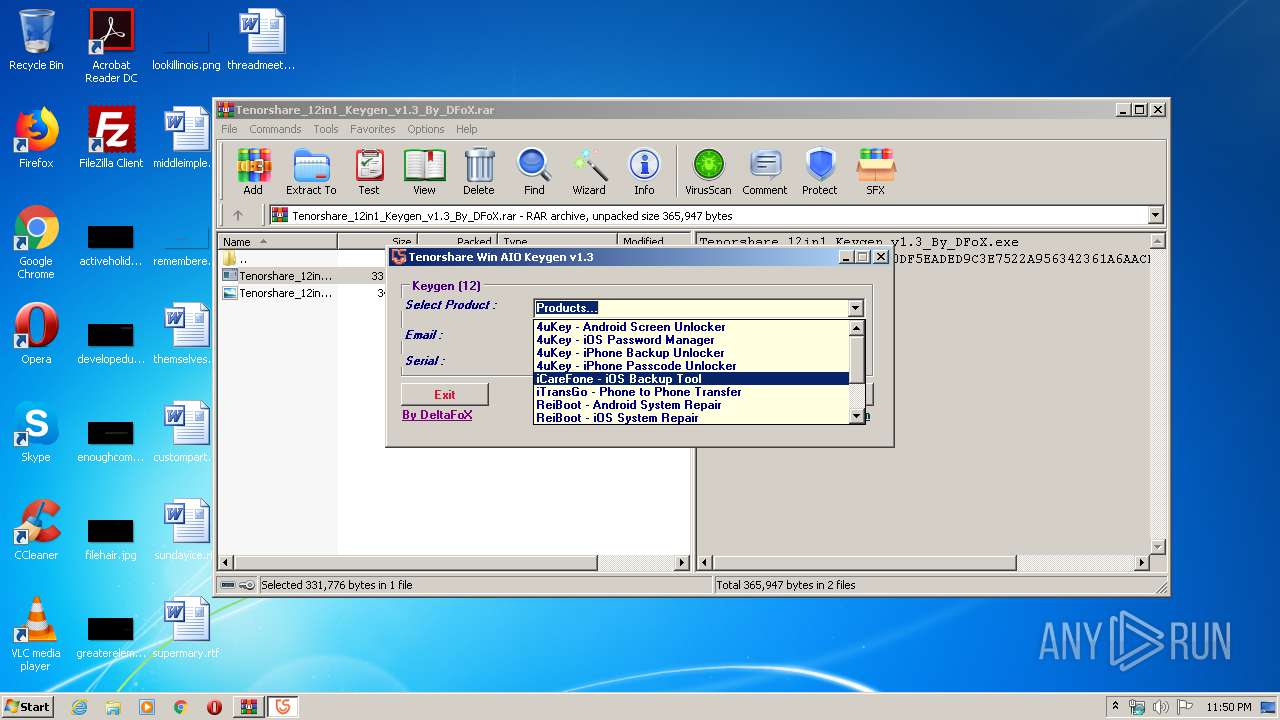Viewport: 1280px width, 720px height.
Task: Click the Extract To toolbar icon
Action: tap(311, 172)
